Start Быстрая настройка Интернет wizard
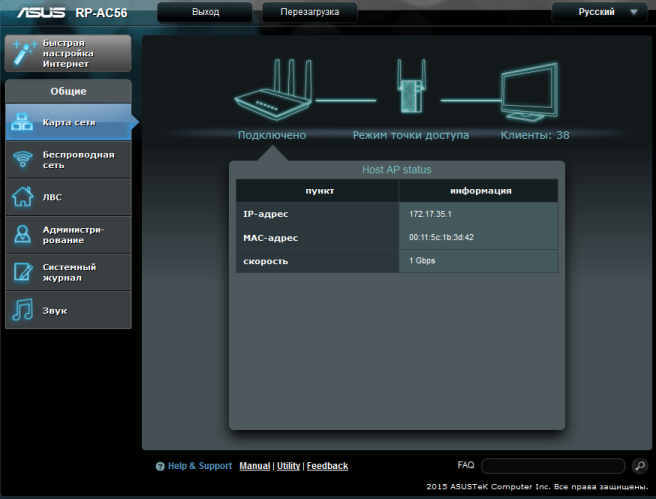Viewport: 656px width, 499px height. coord(68,53)
